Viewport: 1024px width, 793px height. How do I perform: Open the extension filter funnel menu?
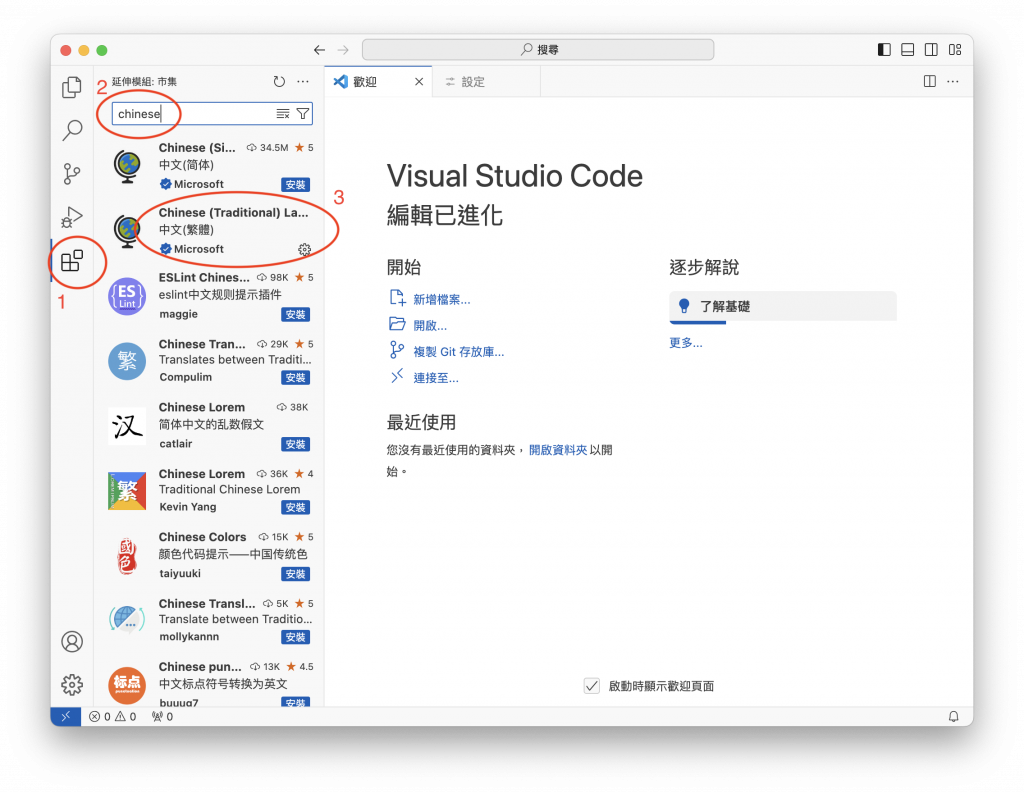coord(302,114)
